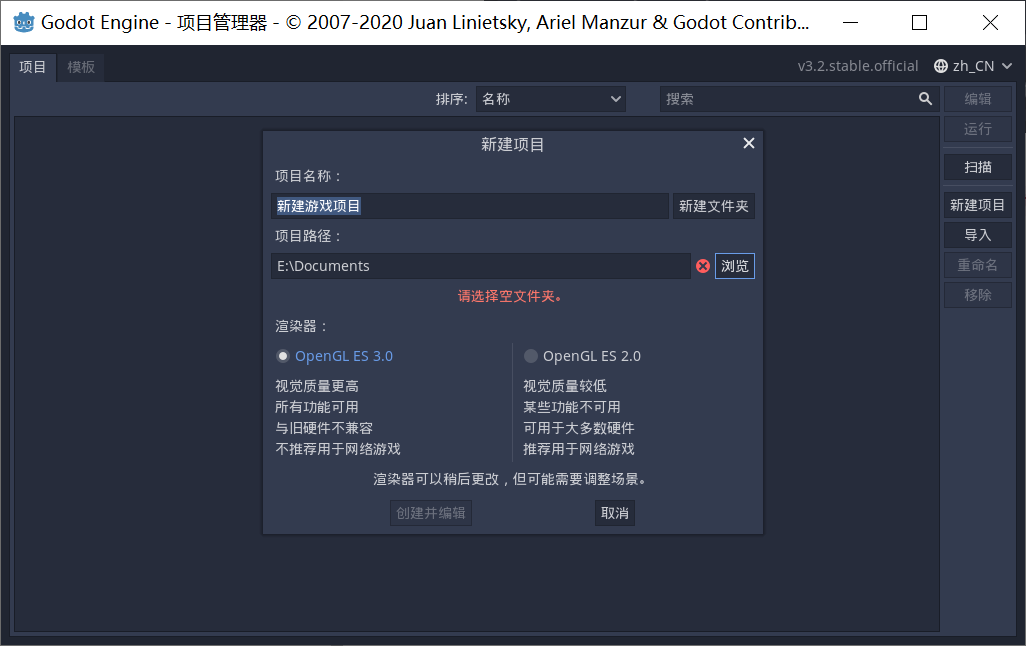This screenshot has height=646, width=1026.
Task: Close the Godot Engine window
Action: coord(990,22)
